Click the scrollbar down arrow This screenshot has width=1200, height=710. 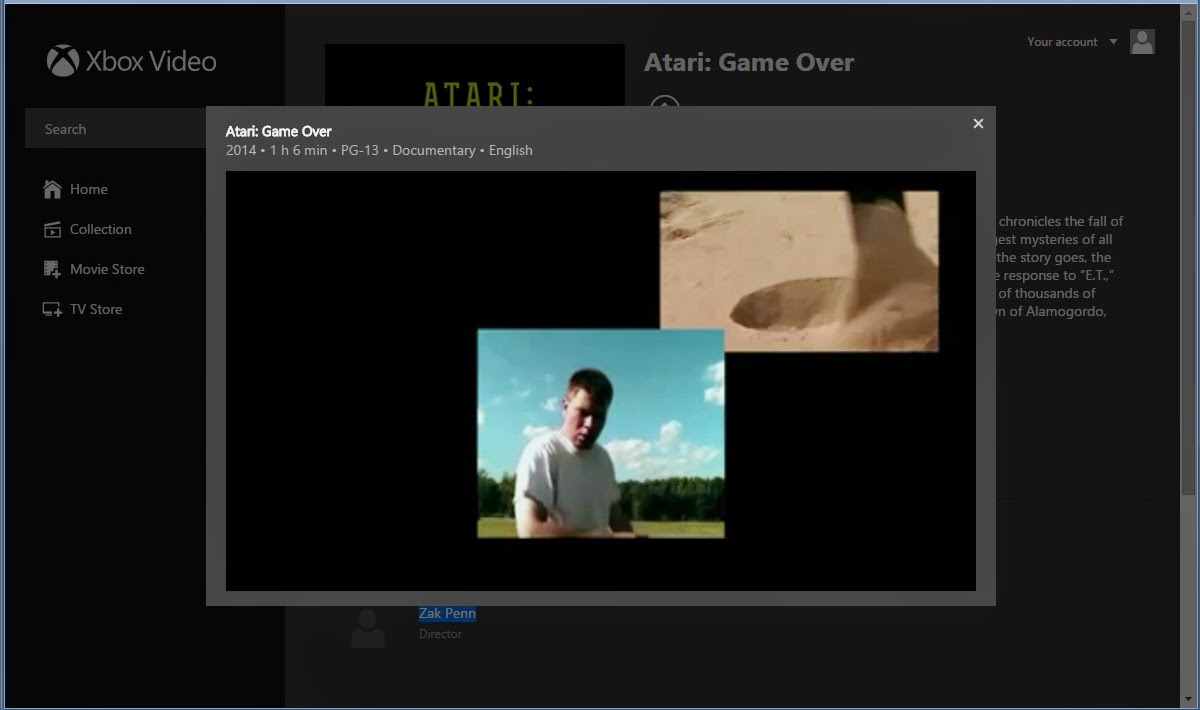1188,698
